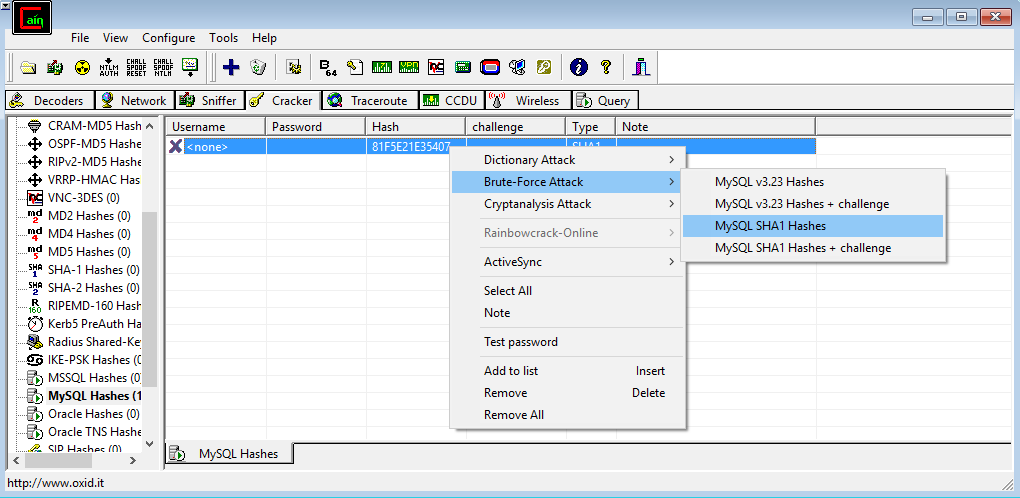Click the recycle bin remove icon

[258, 67]
